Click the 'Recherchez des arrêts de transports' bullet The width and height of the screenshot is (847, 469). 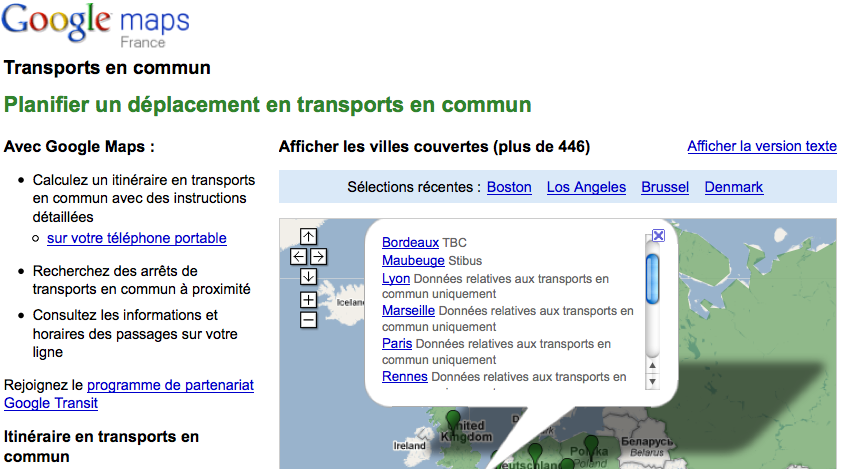(x=142, y=280)
